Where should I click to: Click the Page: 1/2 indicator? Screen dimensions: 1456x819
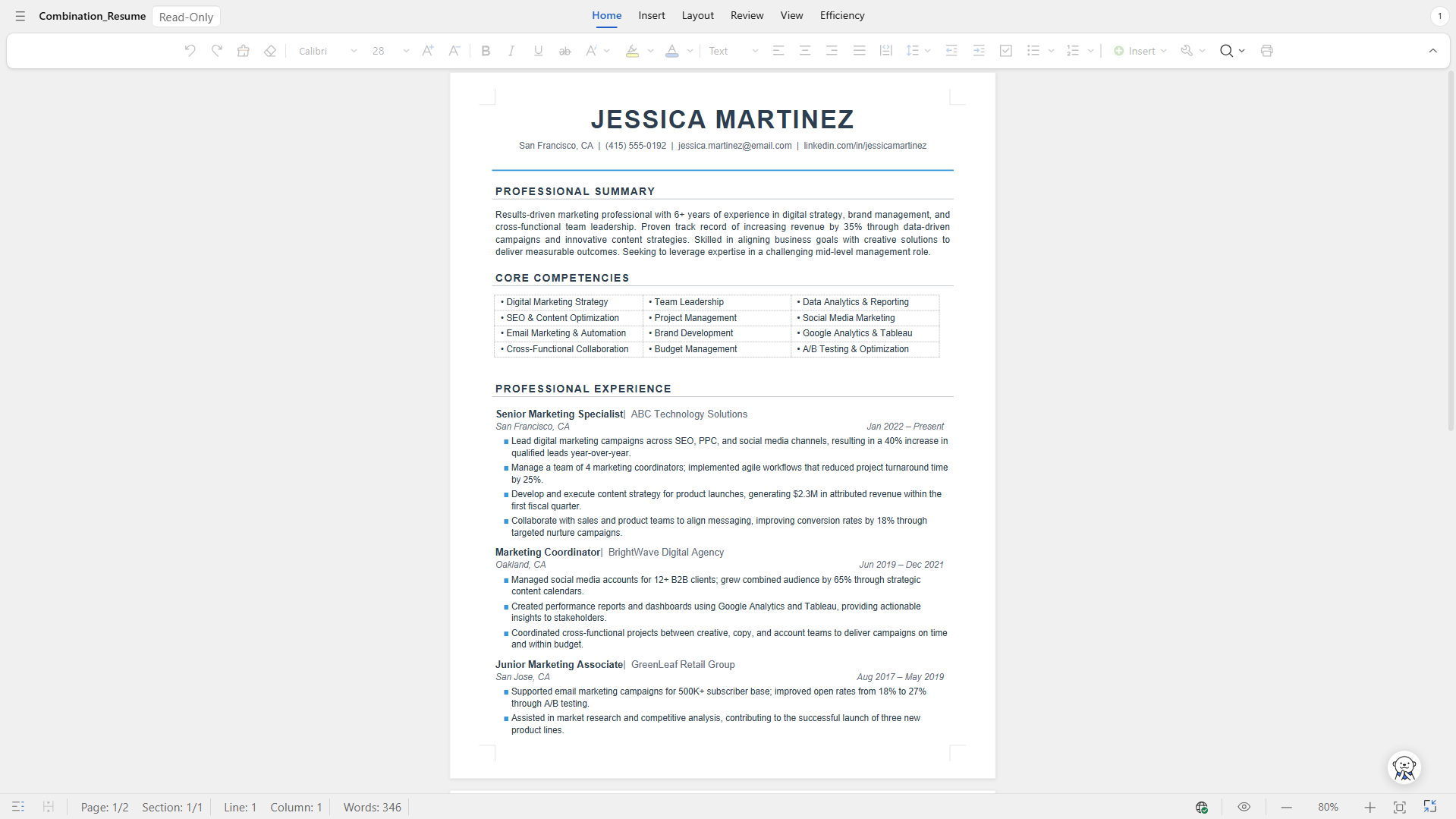(x=105, y=808)
